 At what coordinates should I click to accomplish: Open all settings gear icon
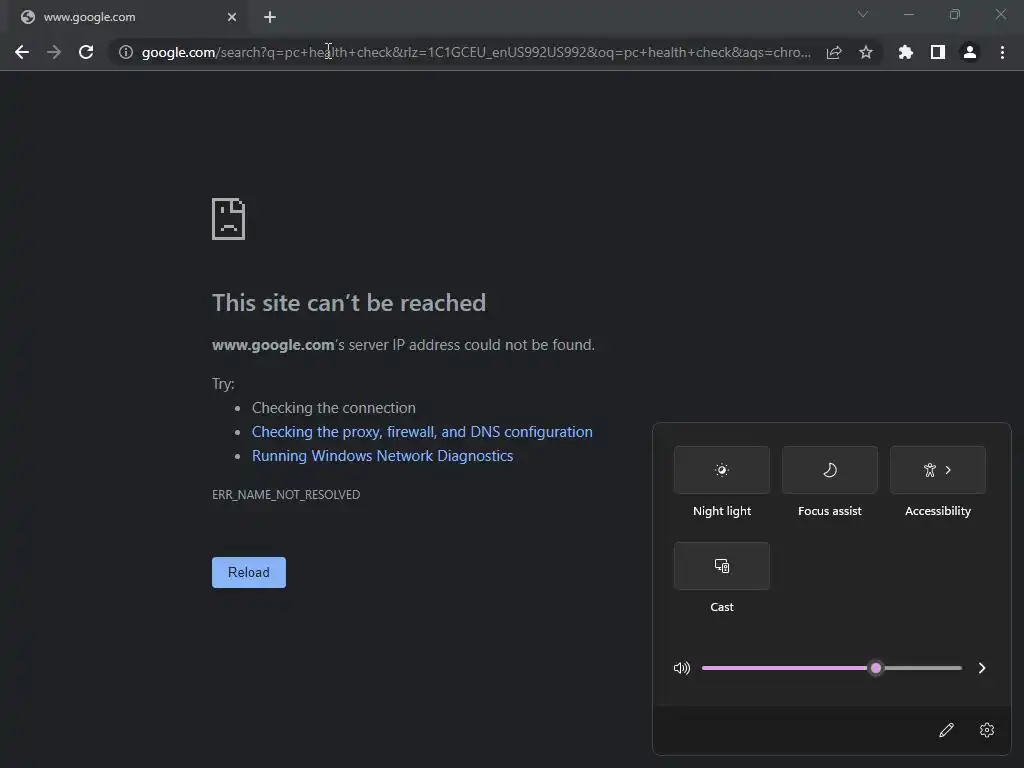(987, 729)
